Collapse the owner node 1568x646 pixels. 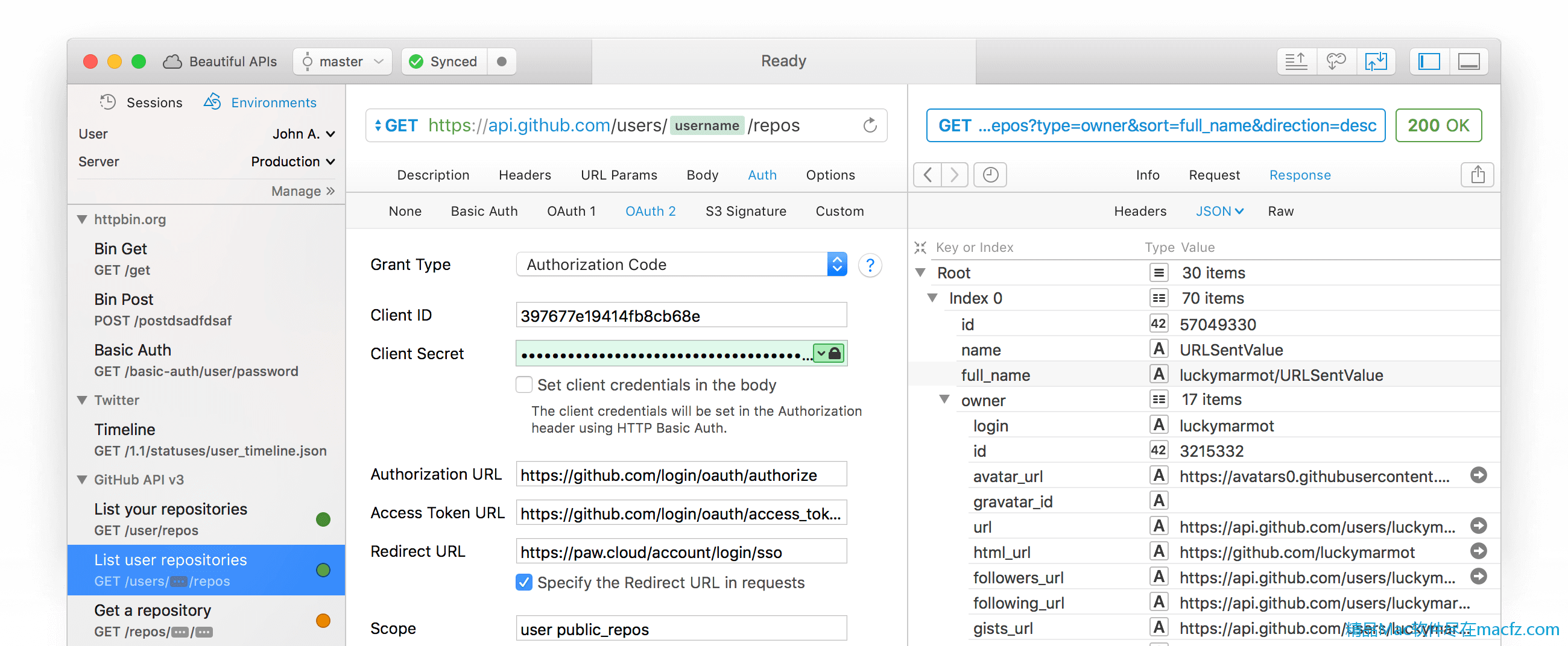[x=944, y=400]
